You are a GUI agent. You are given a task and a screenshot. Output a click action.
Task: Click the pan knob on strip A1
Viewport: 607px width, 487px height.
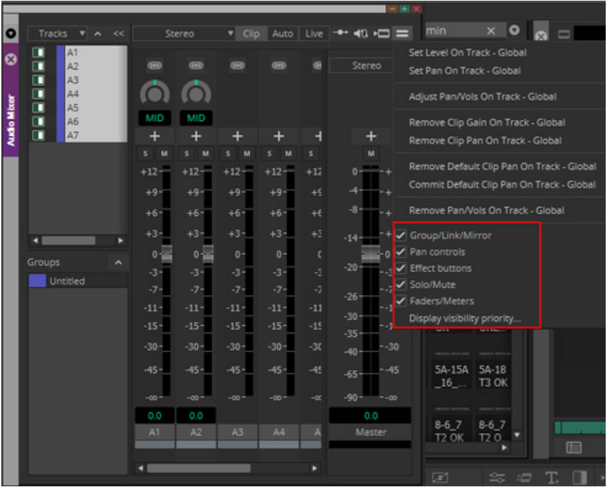[x=154, y=93]
